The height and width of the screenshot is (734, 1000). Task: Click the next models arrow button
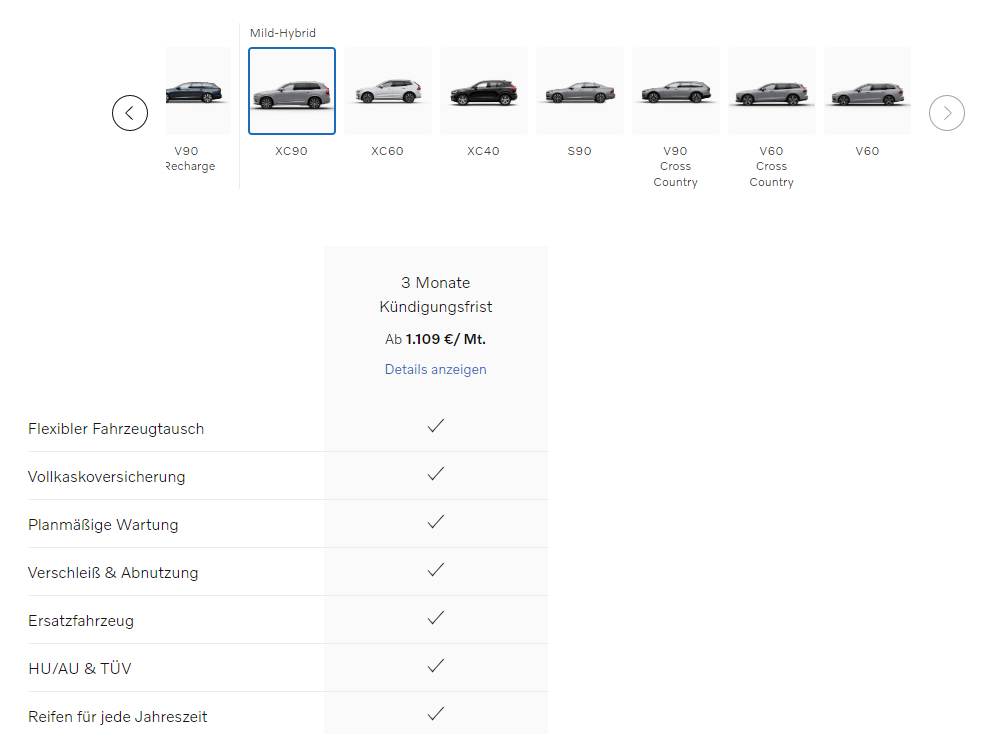click(x=947, y=113)
